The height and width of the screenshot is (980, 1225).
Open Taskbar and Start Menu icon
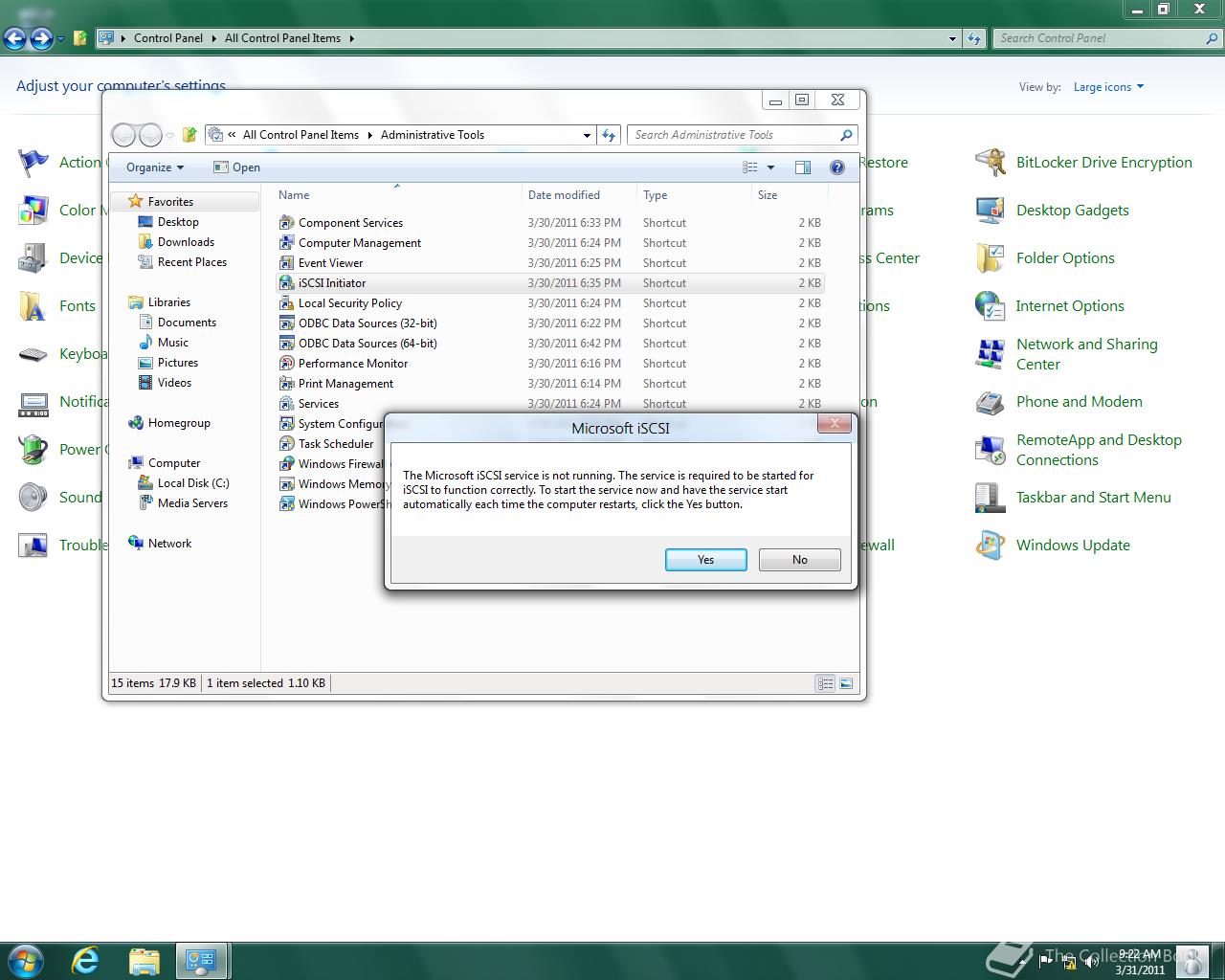(990, 498)
